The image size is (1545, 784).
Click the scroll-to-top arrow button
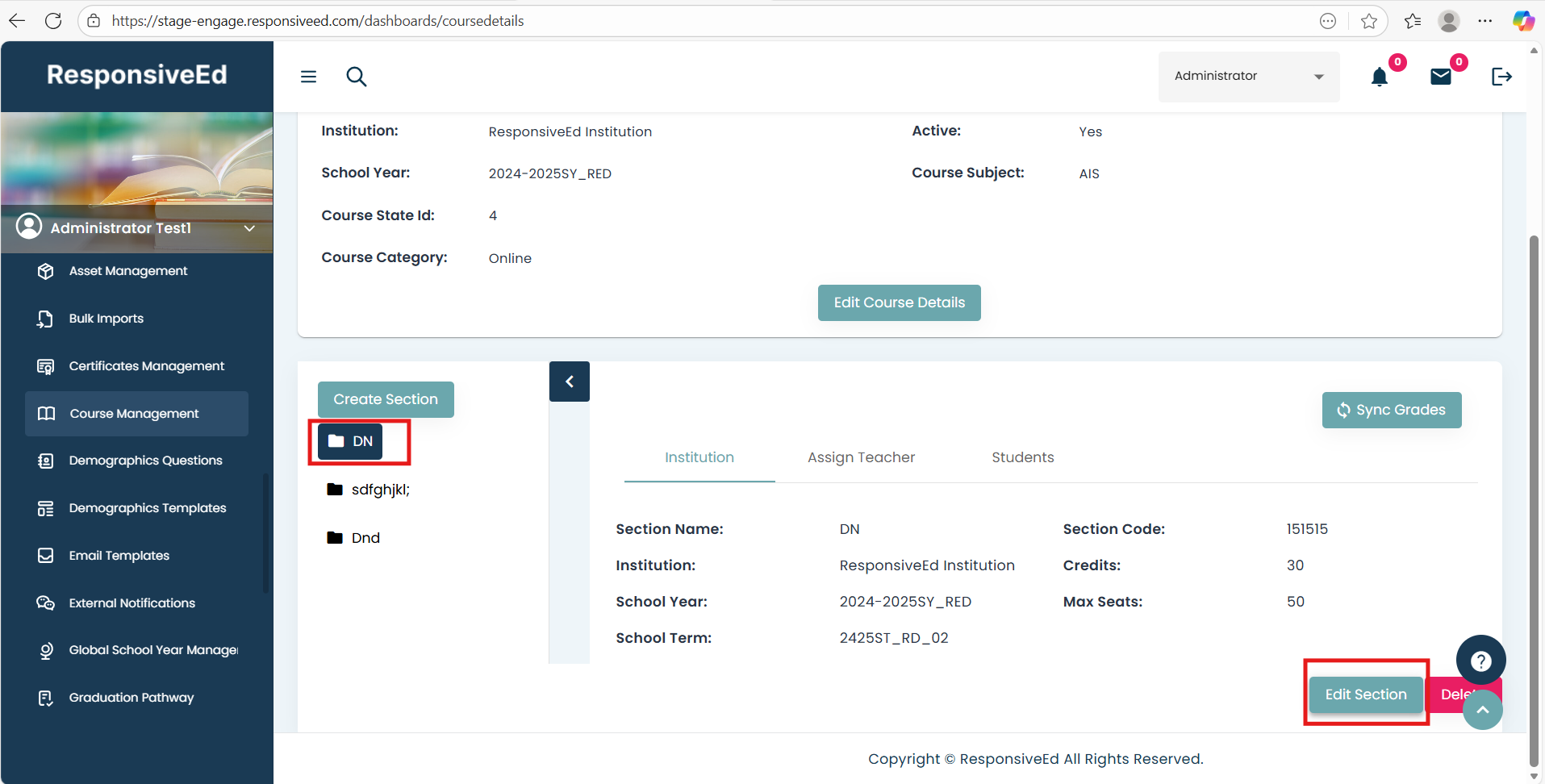coord(1483,710)
